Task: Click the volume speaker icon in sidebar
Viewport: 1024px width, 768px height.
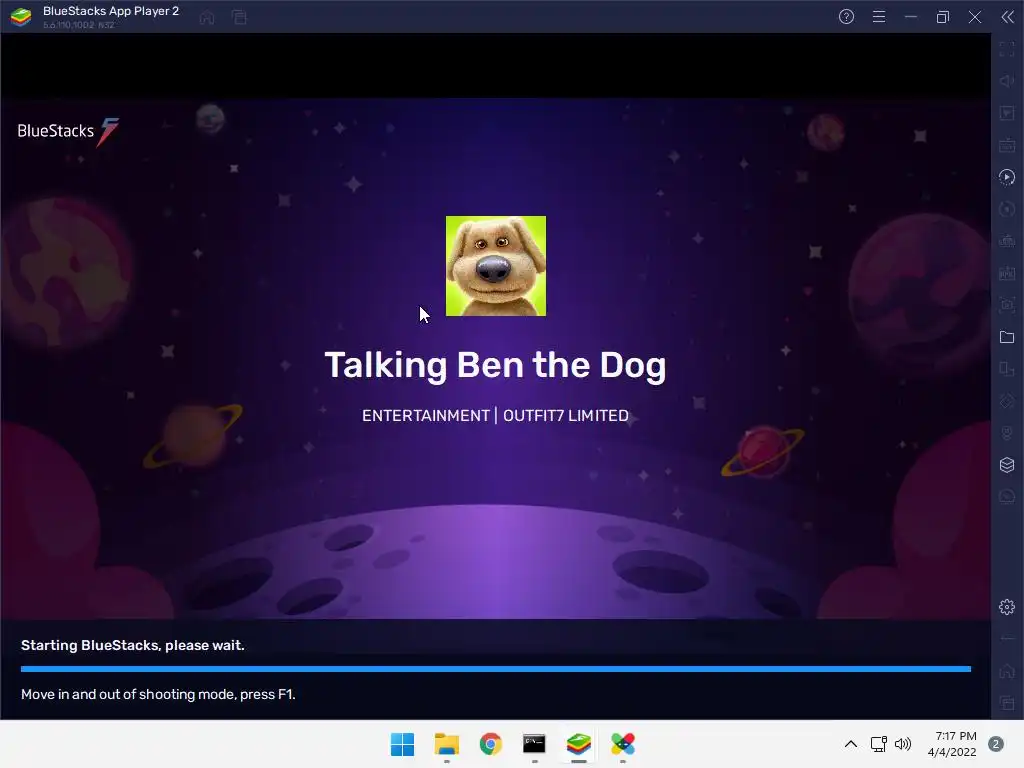Action: tap(1007, 81)
